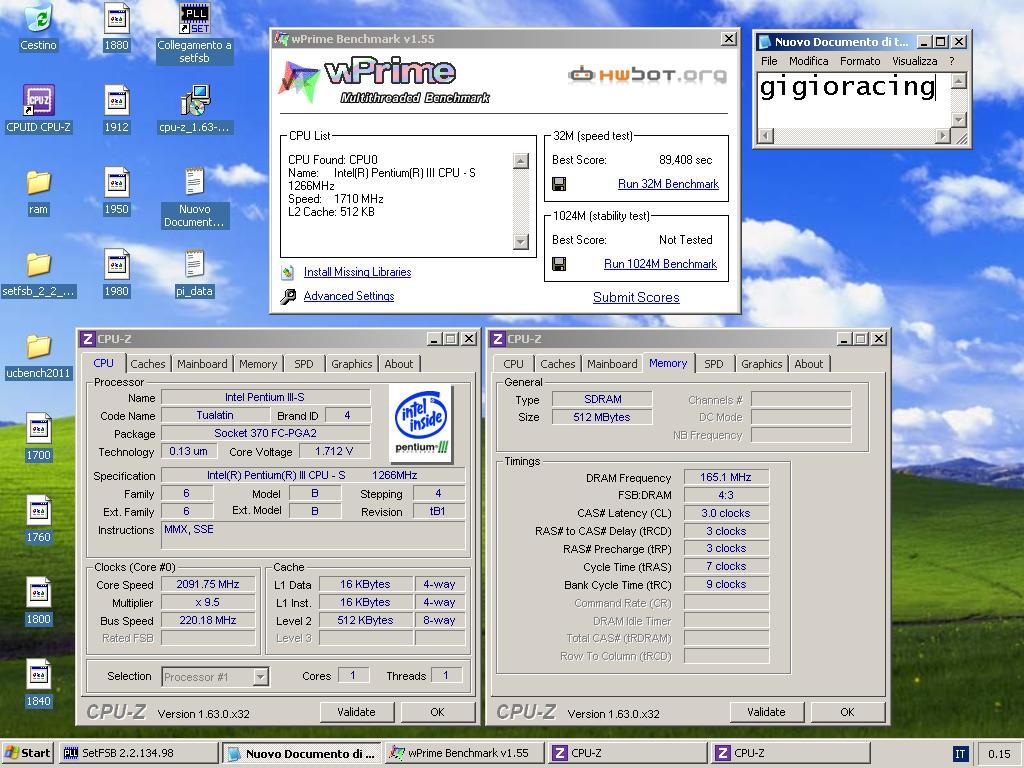Click OK in left CPU-Z window

point(437,712)
